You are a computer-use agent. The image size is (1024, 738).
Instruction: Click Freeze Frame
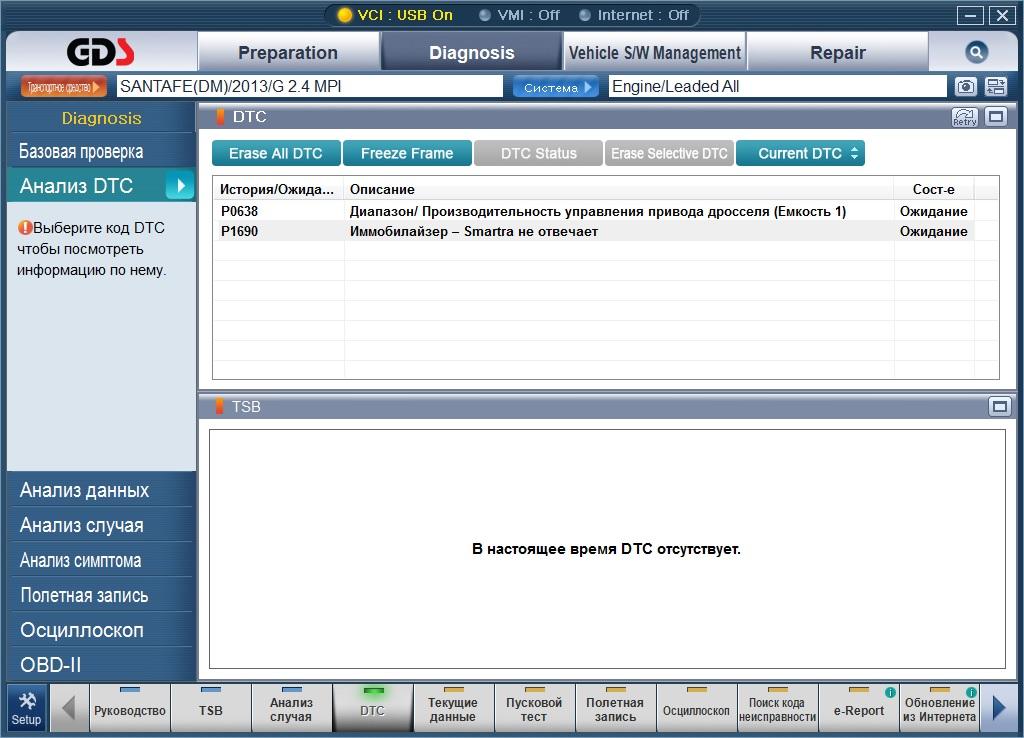pos(407,153)
